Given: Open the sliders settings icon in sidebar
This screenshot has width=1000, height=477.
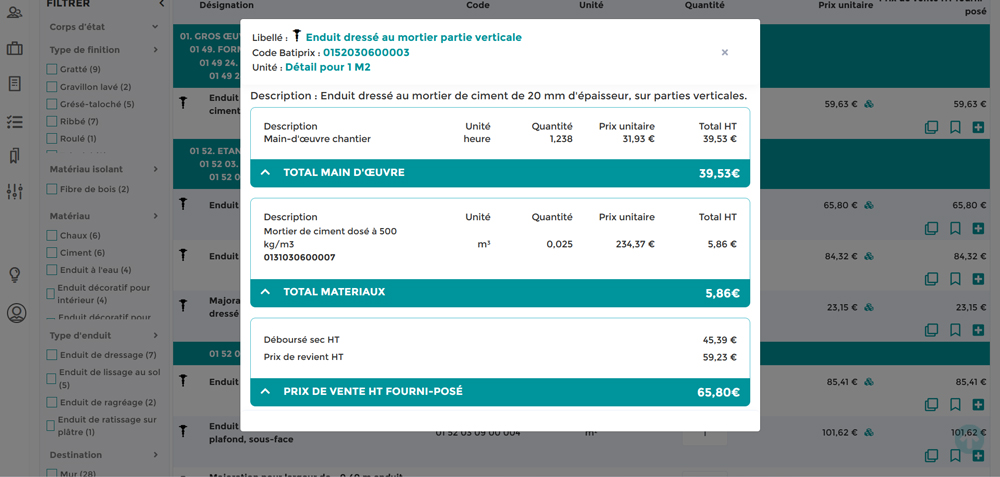Looking at the screenshot, I should [x=15, y=191].
